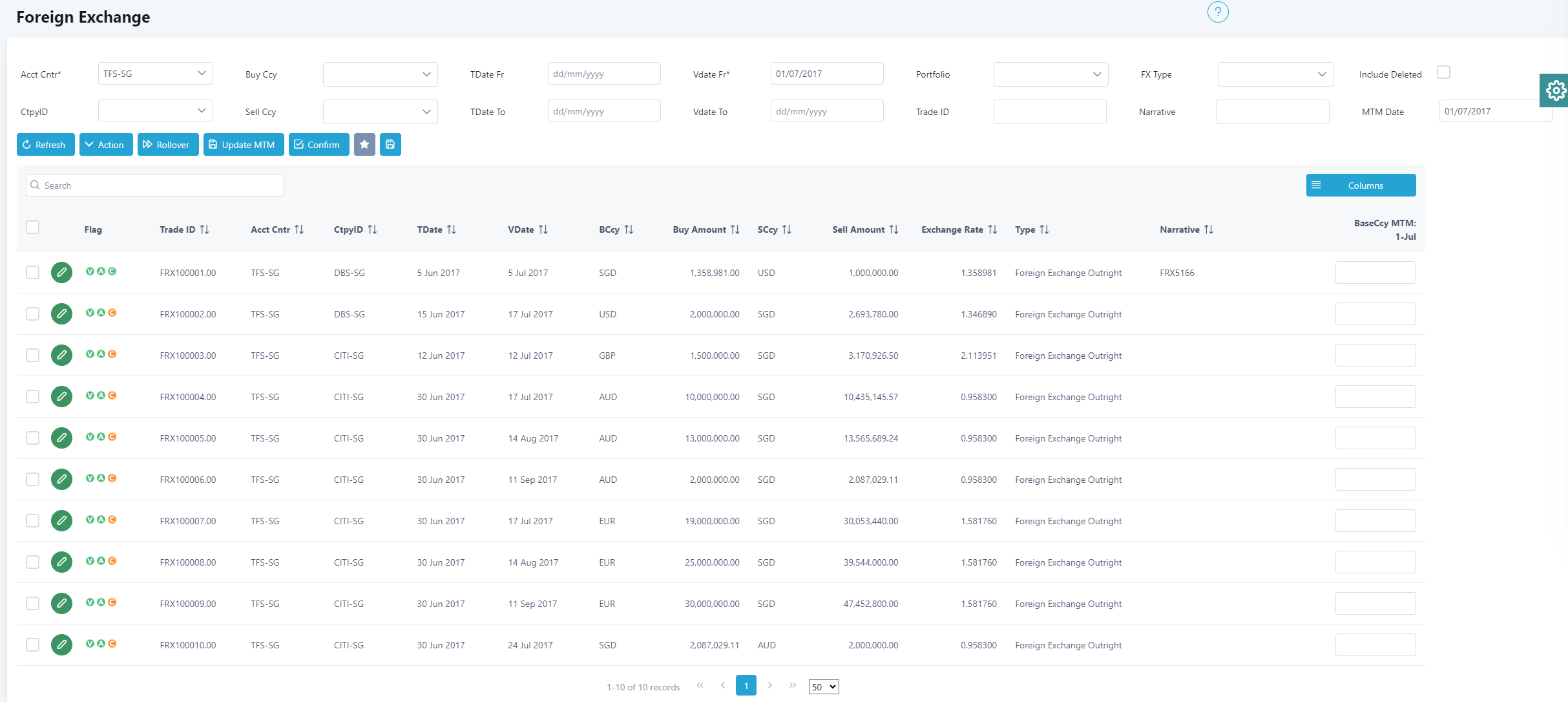
Task: Go to page 1 in pagination
Action: 746,685
